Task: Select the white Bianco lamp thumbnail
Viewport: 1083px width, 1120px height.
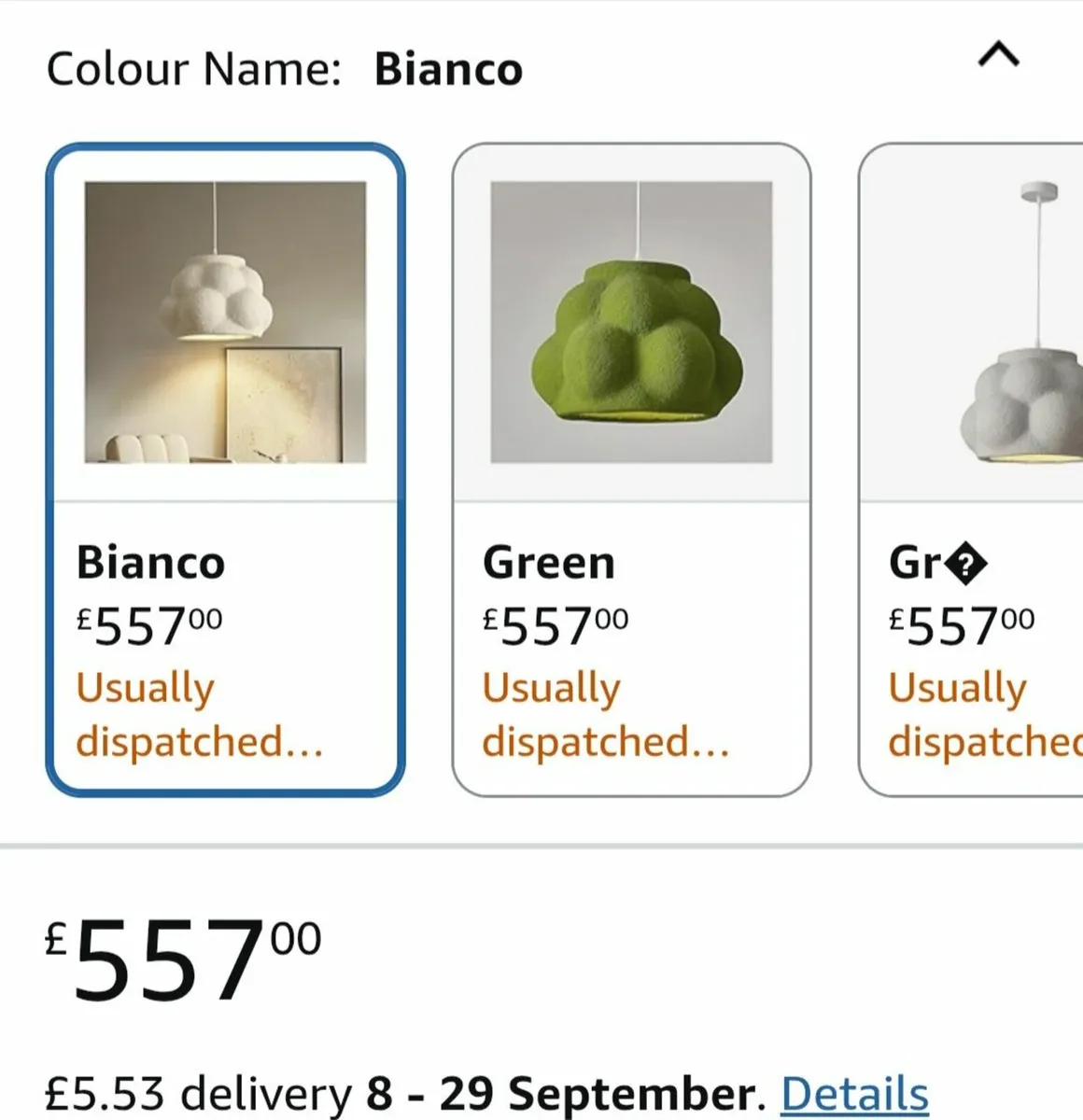Action: point(225,322)
